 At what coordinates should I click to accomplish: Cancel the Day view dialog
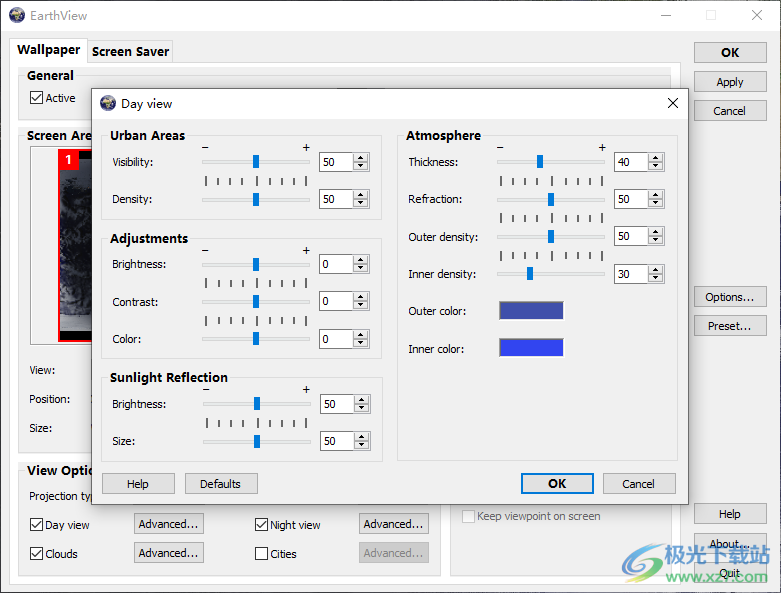point(639,484)
